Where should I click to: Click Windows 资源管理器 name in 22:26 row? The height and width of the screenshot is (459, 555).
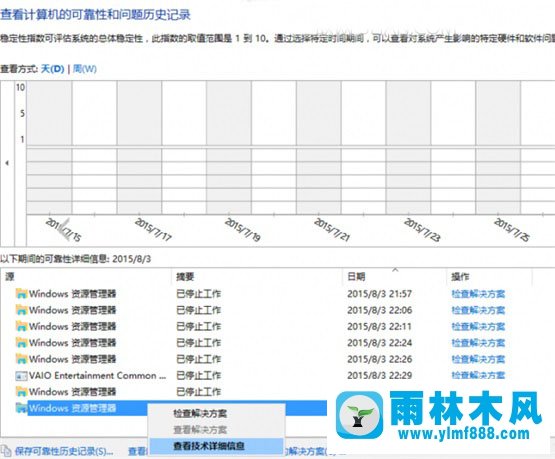click(x=73, y=359)
